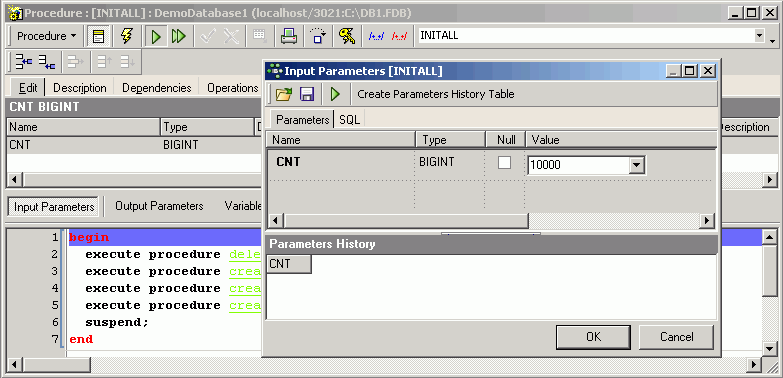
Task: Click the main parameter list scrollbar left arrow
Action: [x=14, y=180]
